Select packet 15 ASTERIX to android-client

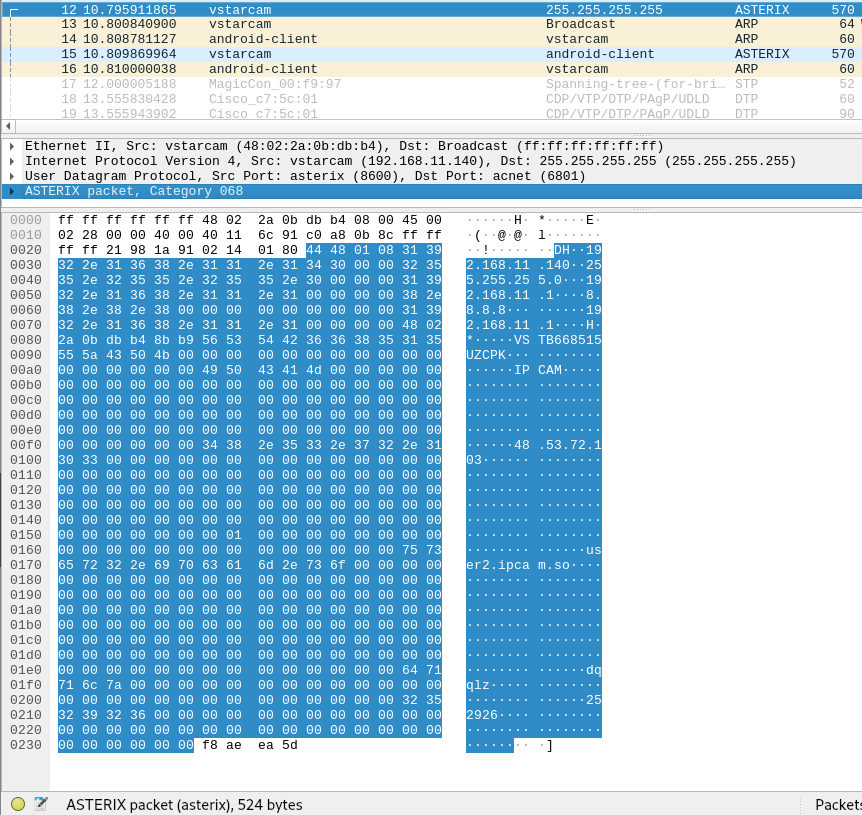pyautogui.click(x=431, y=54)
